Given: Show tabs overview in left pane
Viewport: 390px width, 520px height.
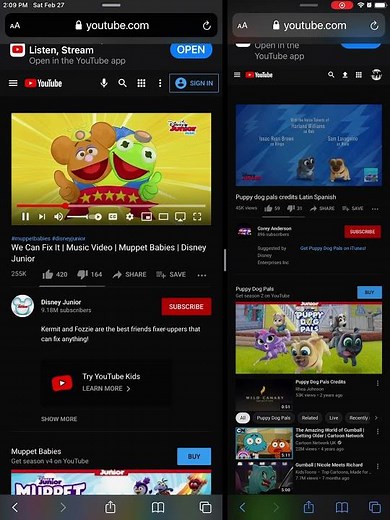Looking at the screenshot, I should coord(205,507).
